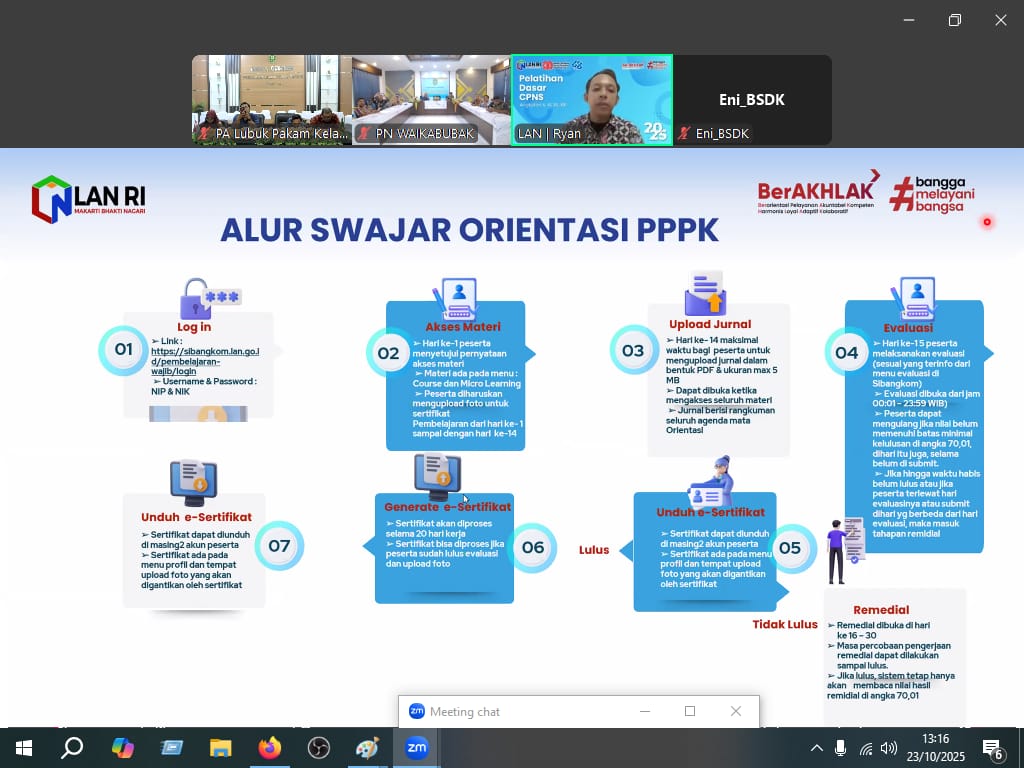This screenshot has height=768, width=1024.
Task: Open notification center with 6 alerts
Action: pyautogui.click(x=993, y=748)
